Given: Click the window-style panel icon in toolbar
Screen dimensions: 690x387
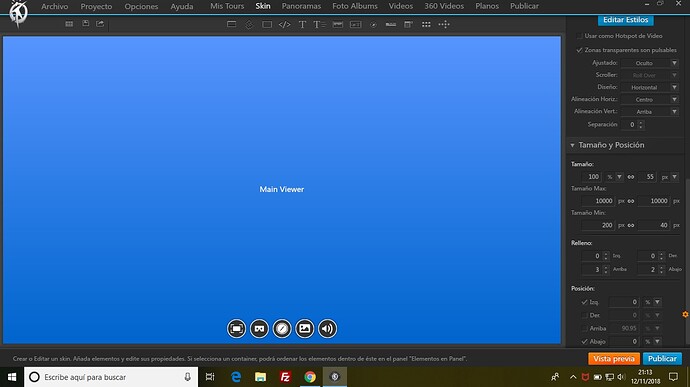Looking at the screenshot, I should [408, 25].
